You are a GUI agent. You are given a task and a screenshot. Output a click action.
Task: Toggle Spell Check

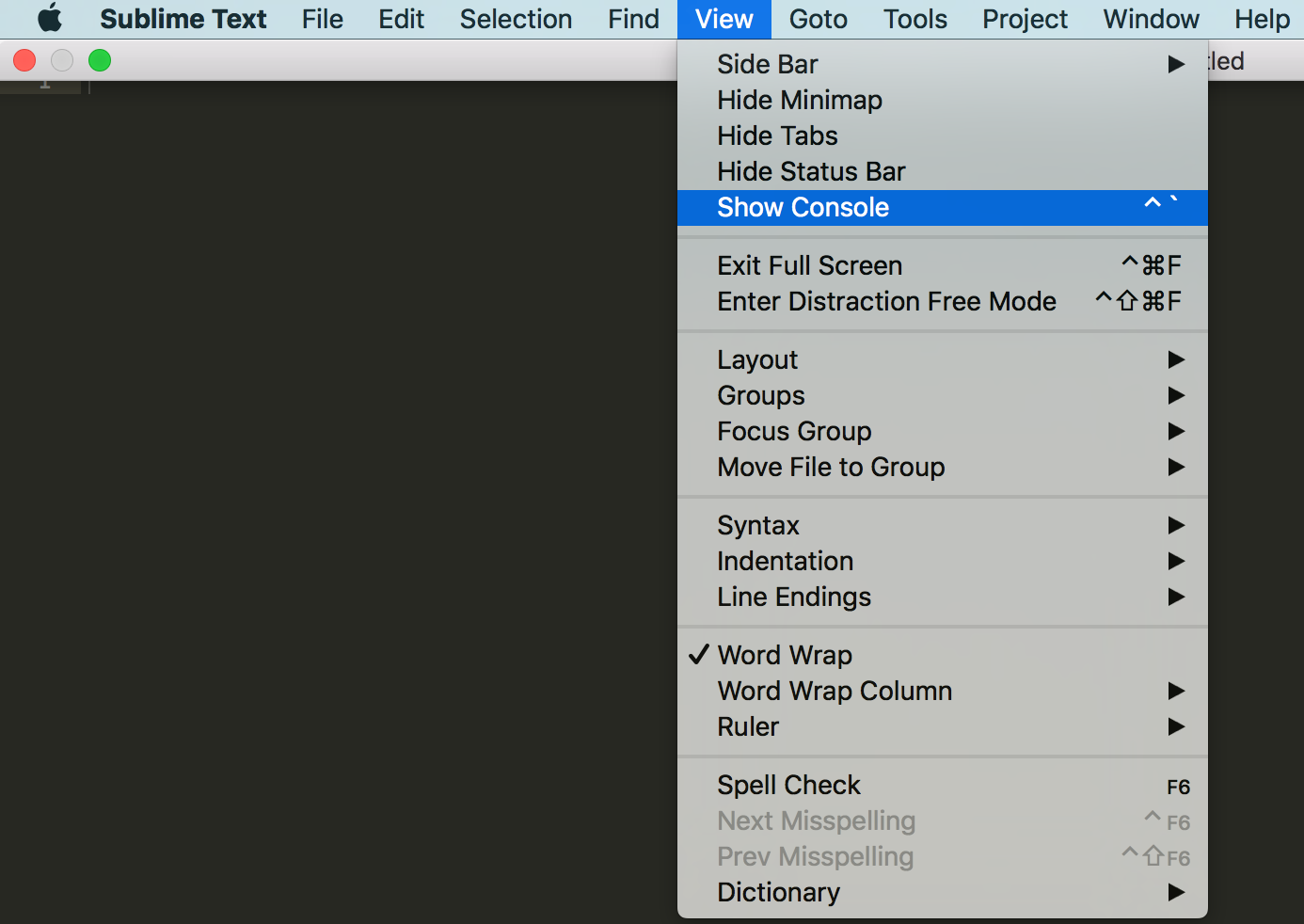pyautogui.click(x=943, y=785)
